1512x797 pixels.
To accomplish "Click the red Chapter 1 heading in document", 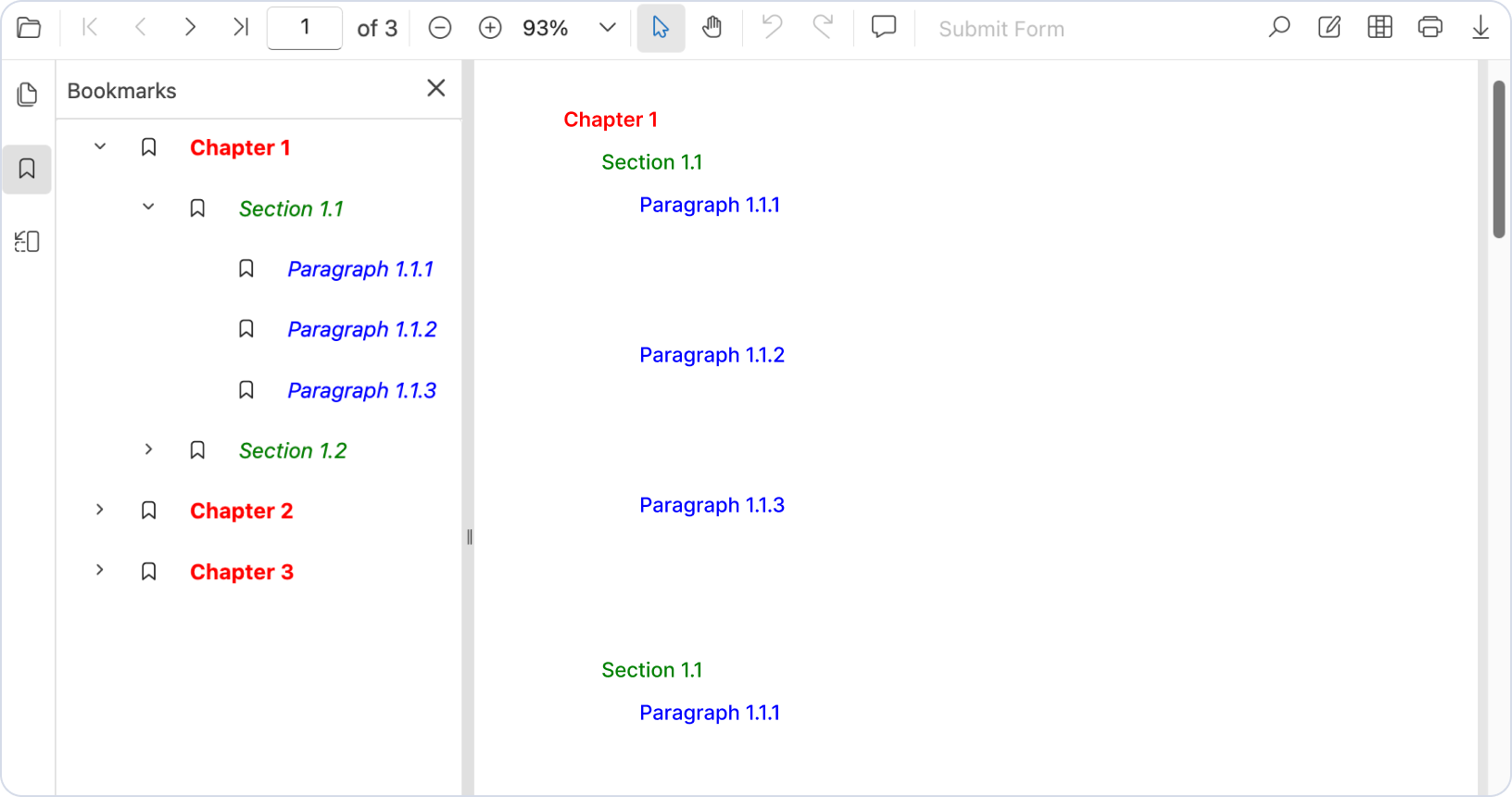I will 611,120.
